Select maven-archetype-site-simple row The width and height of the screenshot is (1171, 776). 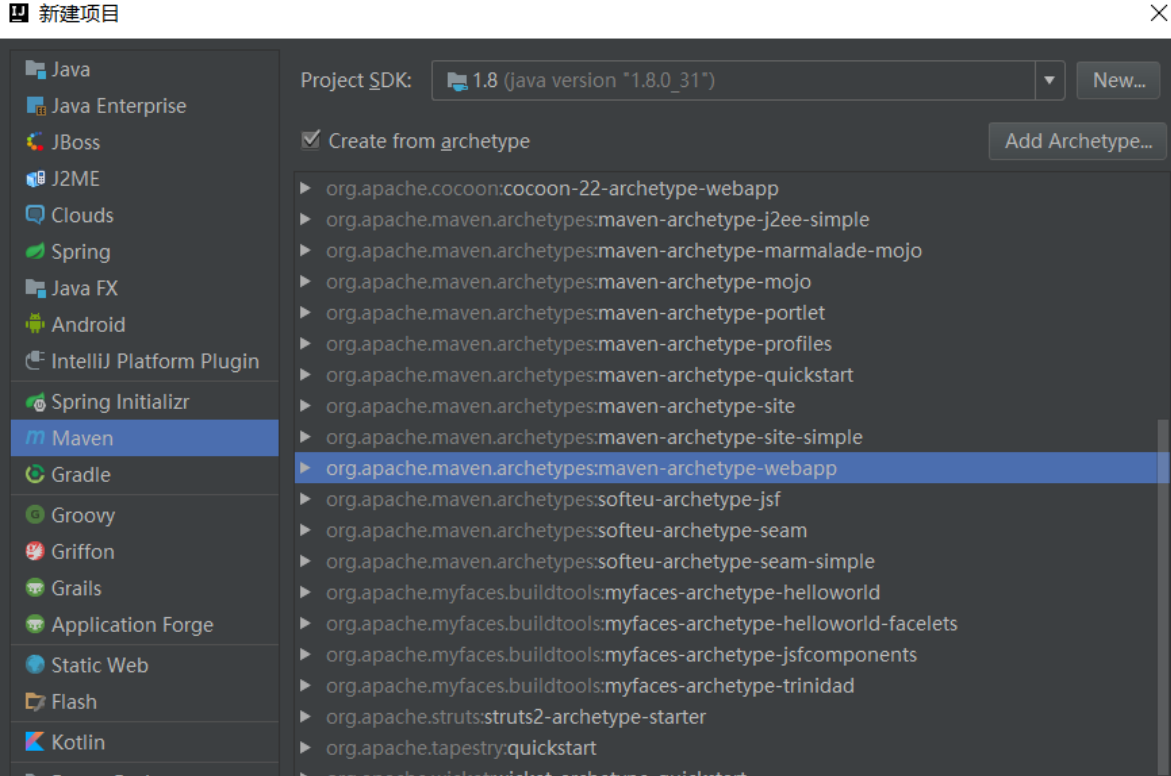[726, 437]
